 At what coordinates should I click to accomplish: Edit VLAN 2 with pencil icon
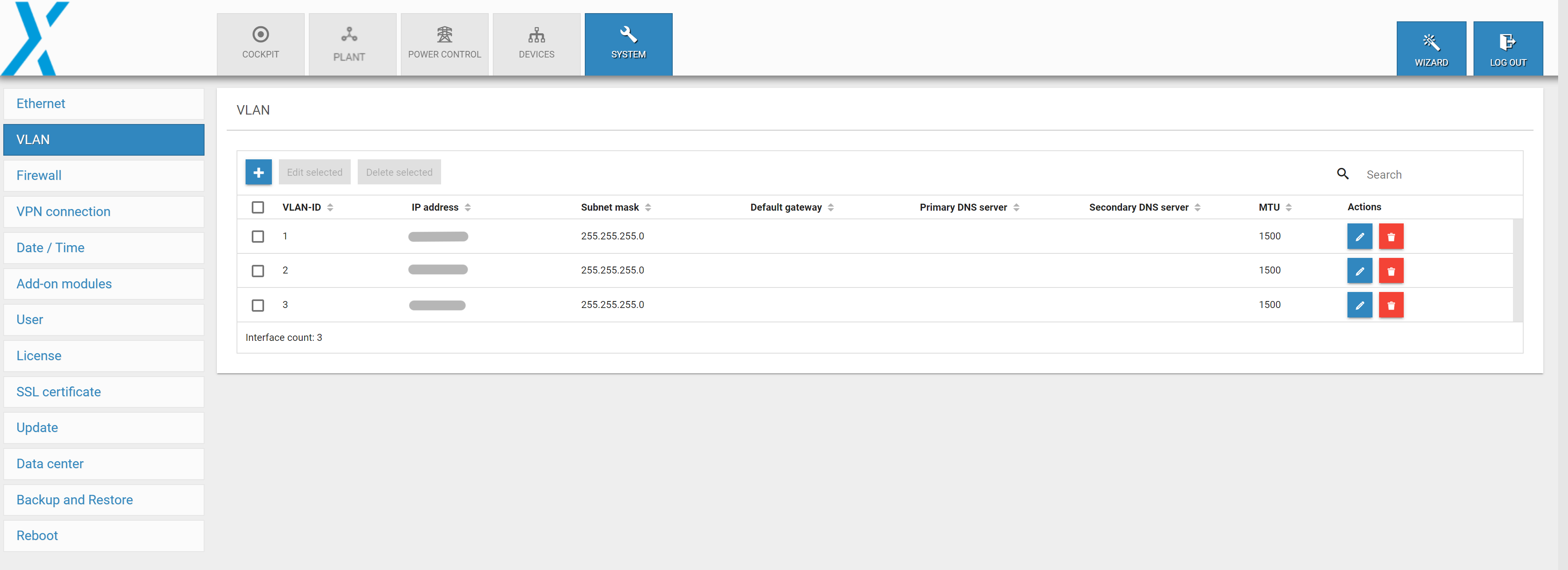[1359, 271]
